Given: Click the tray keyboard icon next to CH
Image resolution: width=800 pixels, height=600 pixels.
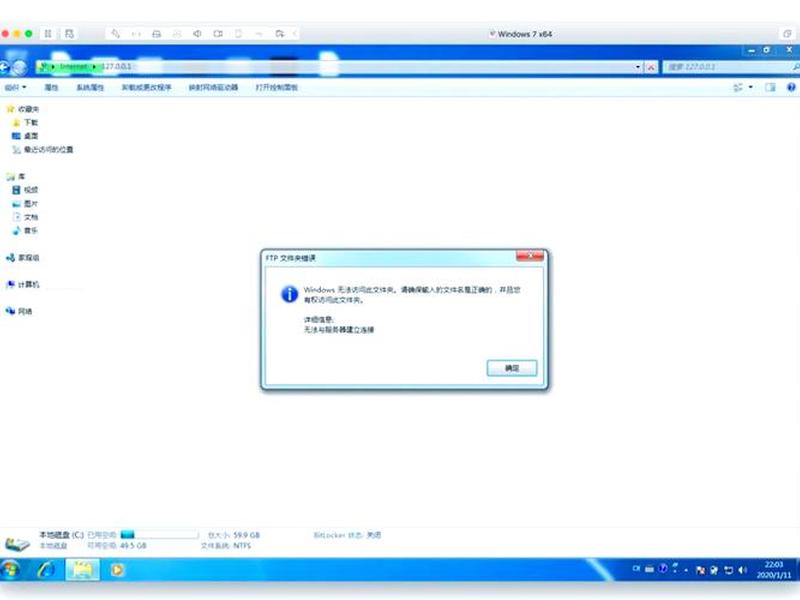Looking at the screenshot, I should [649, 568].
